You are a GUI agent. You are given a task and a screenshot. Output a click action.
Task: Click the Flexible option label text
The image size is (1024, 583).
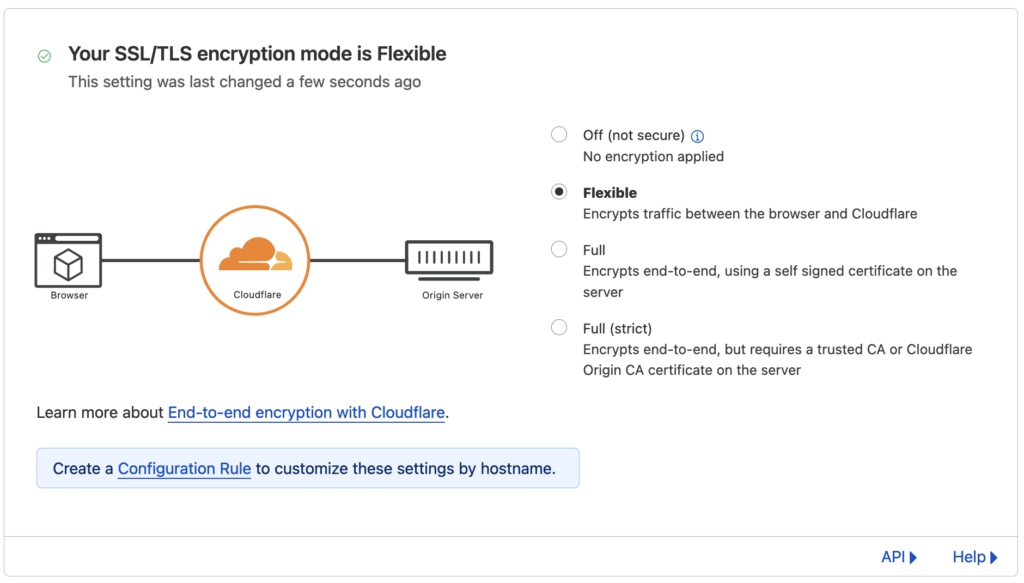coord(610,192)
